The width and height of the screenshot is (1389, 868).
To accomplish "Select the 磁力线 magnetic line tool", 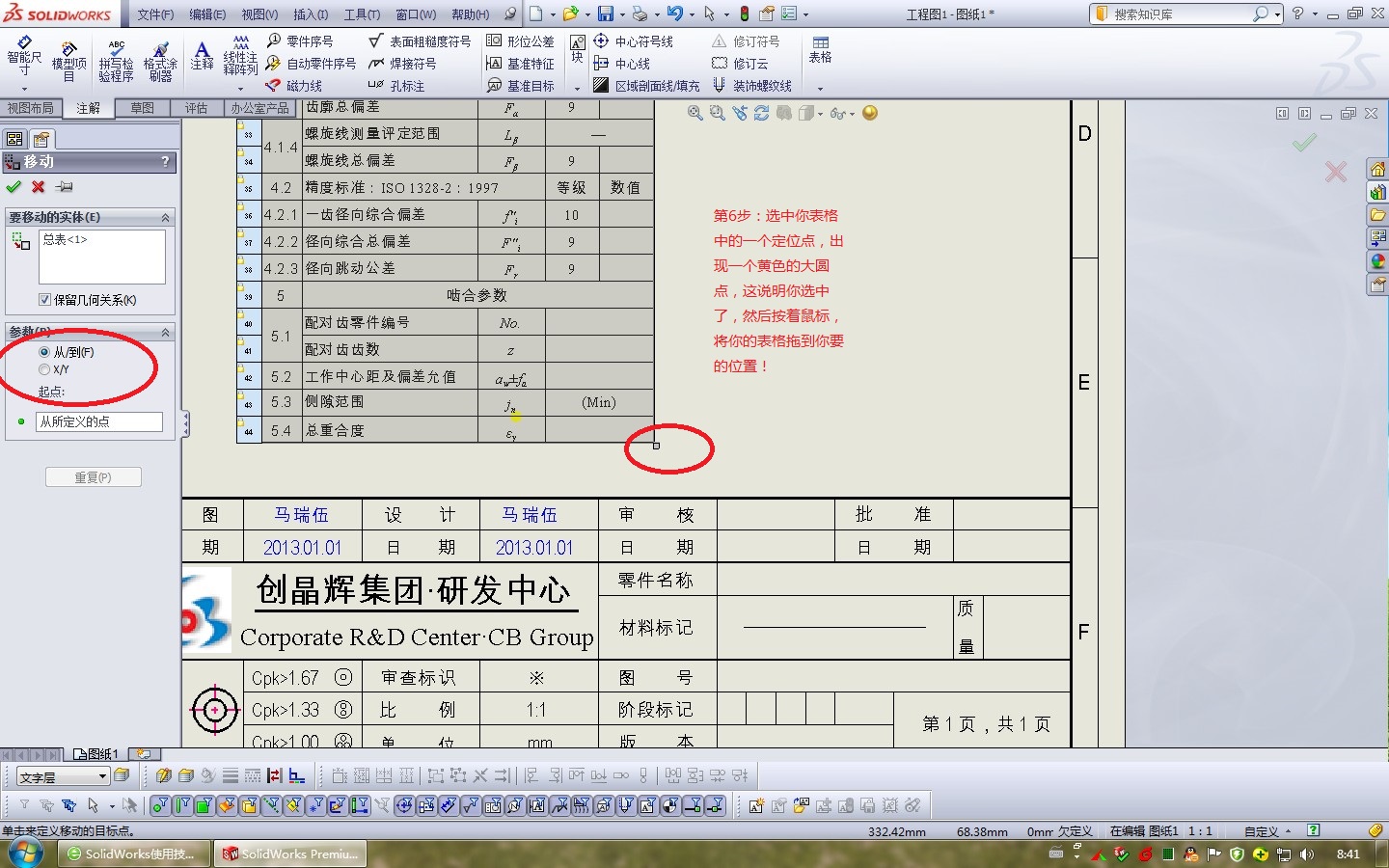I will [x=294, y=86].
